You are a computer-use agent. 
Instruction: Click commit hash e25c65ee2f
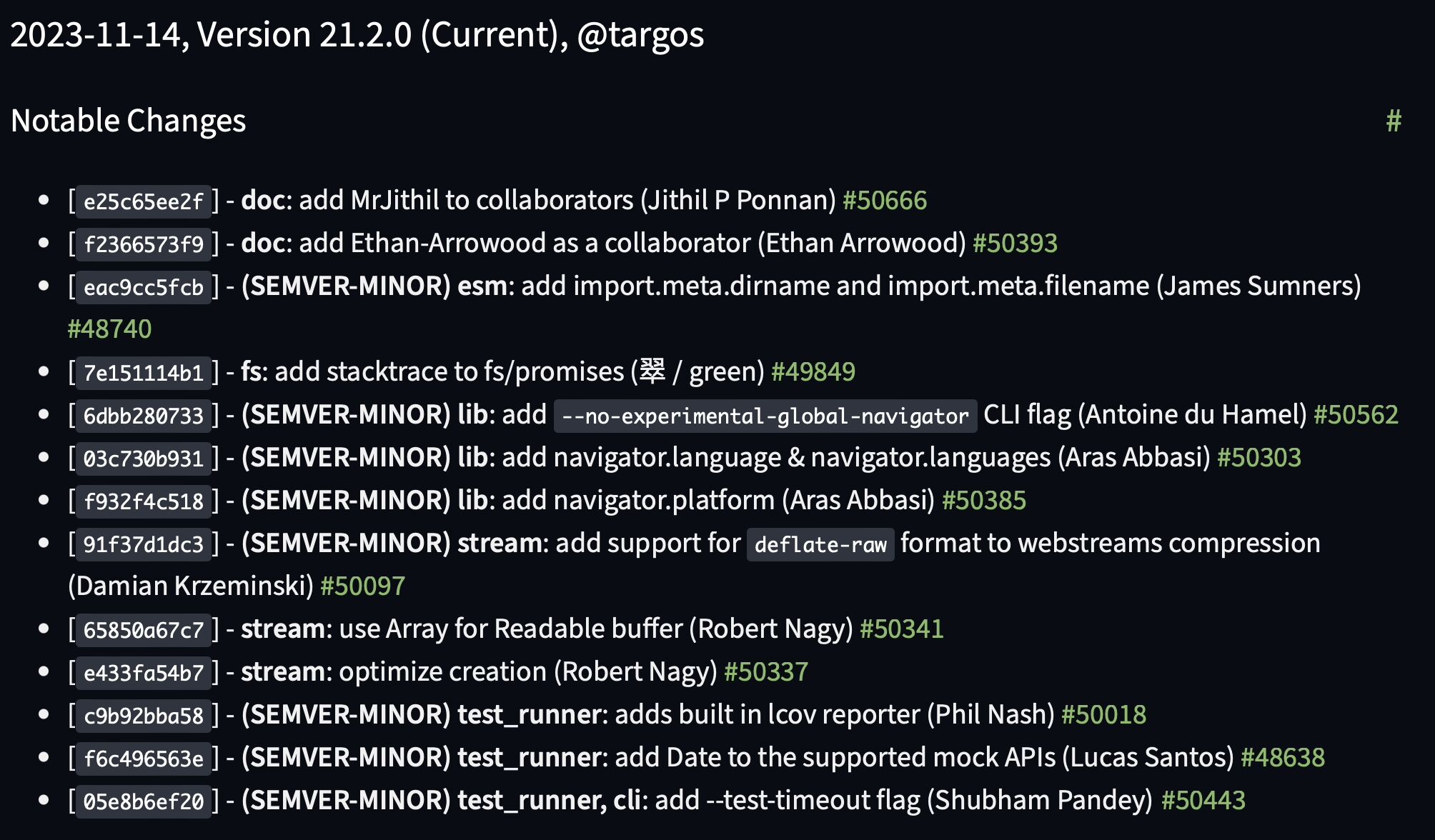(x=144, y=201)
